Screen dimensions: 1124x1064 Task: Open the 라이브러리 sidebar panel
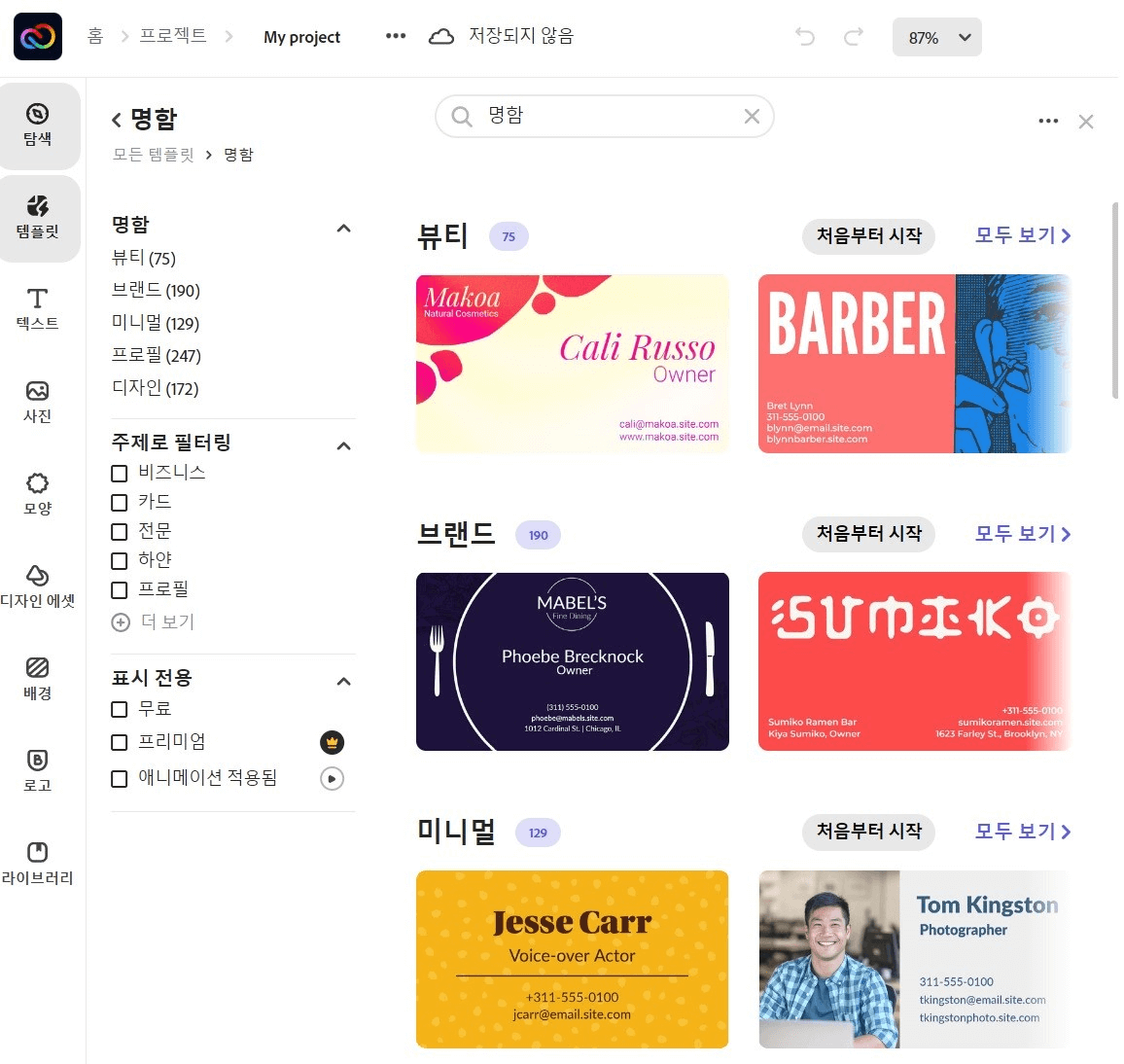pyautogui.click(x=37, y=864)
